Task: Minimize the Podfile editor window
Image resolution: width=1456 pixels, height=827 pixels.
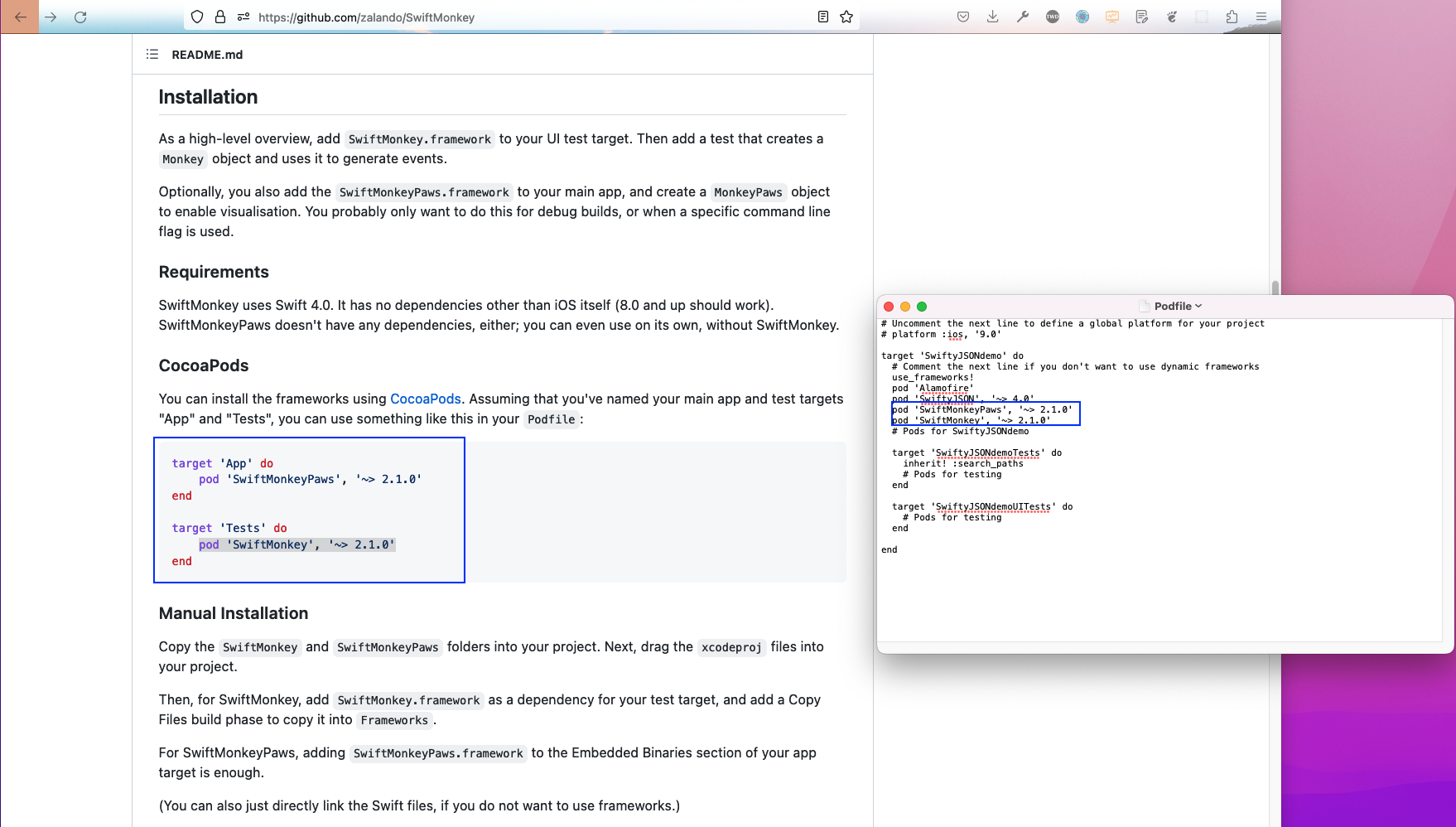Action: click(x=905, y=306)
